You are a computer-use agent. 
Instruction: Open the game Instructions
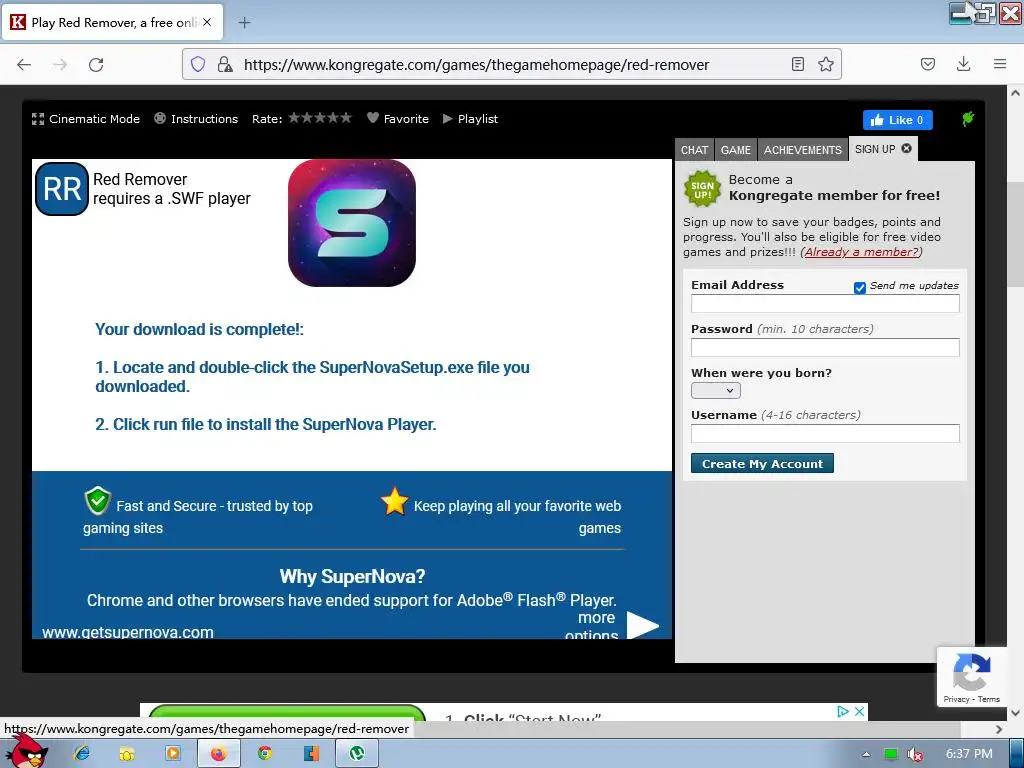(x=196, y=119)
